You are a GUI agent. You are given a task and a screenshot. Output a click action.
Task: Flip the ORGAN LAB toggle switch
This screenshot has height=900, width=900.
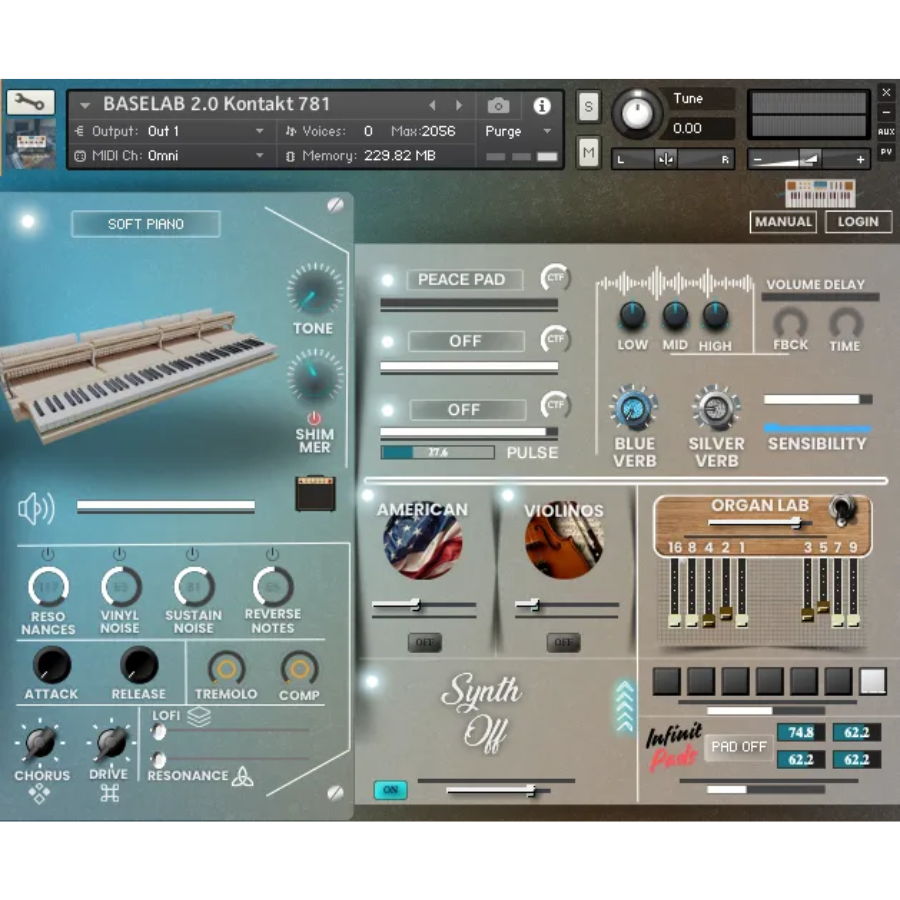[842, 510]
